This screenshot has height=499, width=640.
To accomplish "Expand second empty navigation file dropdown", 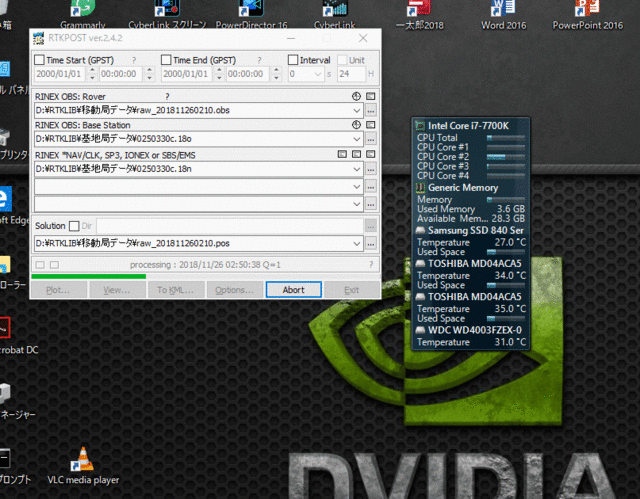I will pos(357,187).
